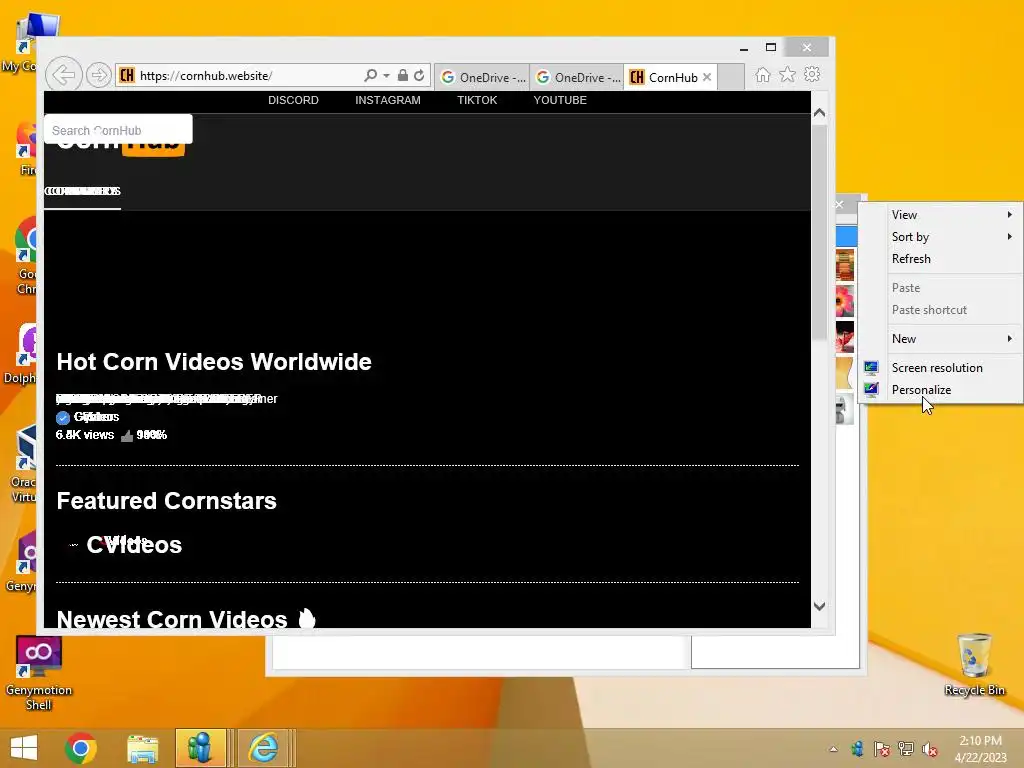
Task: Open the YOUTUBE link
Action: 560,100
